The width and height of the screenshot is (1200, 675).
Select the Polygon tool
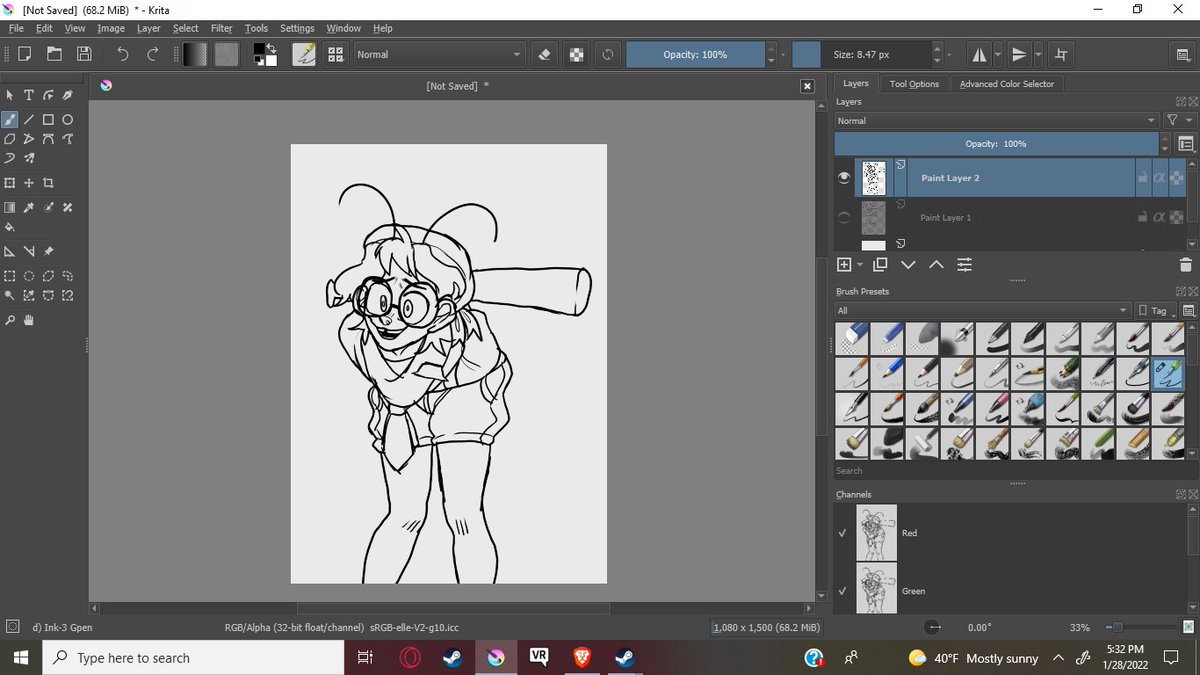click(x=9, y=139)
